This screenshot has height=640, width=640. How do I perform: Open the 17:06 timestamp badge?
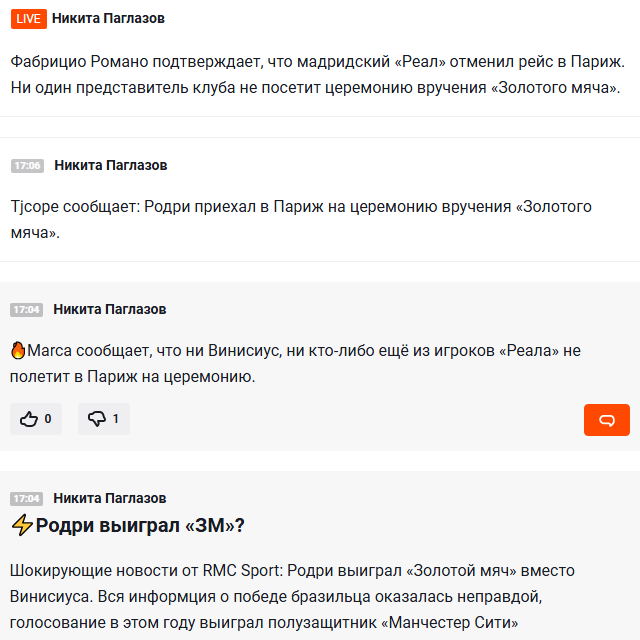pyautogui.click(x=27, y=166)
